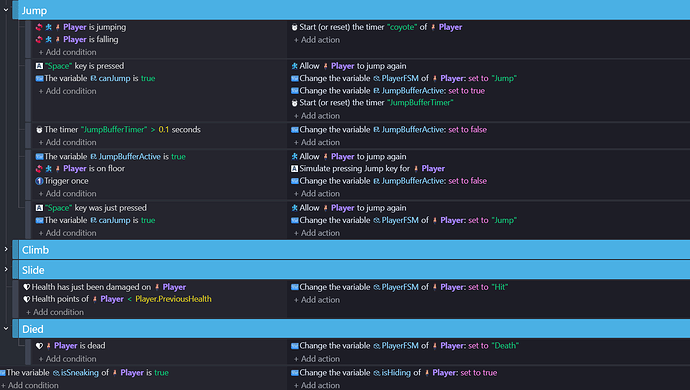The width and height of the screenshot is (690, 390).
Task: Add action below coyote timer action
Action: (x=317, y=40)
